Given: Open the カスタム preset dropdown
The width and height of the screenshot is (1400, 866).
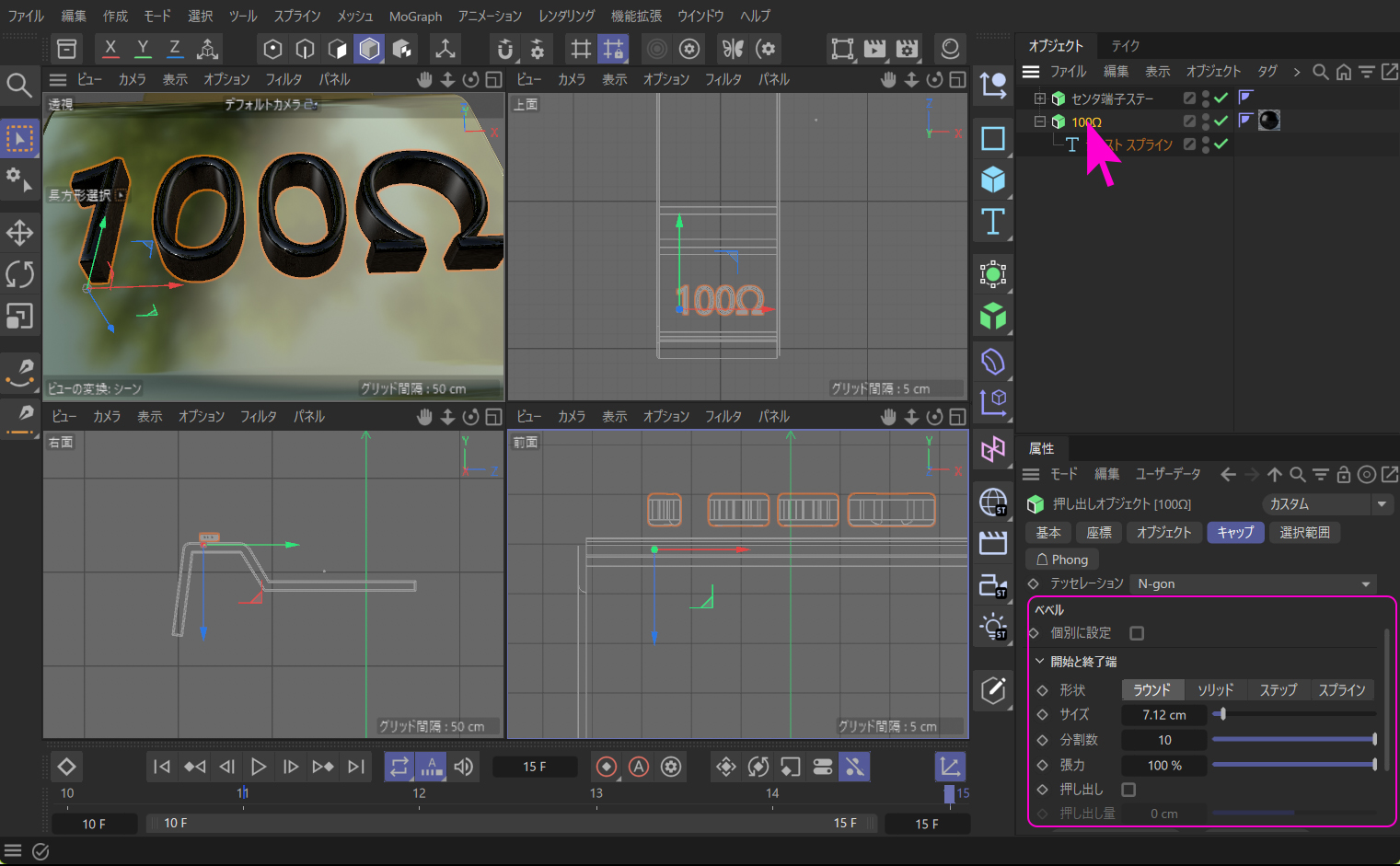Looking at the screenshot, I should click(x=1326, y=503).
